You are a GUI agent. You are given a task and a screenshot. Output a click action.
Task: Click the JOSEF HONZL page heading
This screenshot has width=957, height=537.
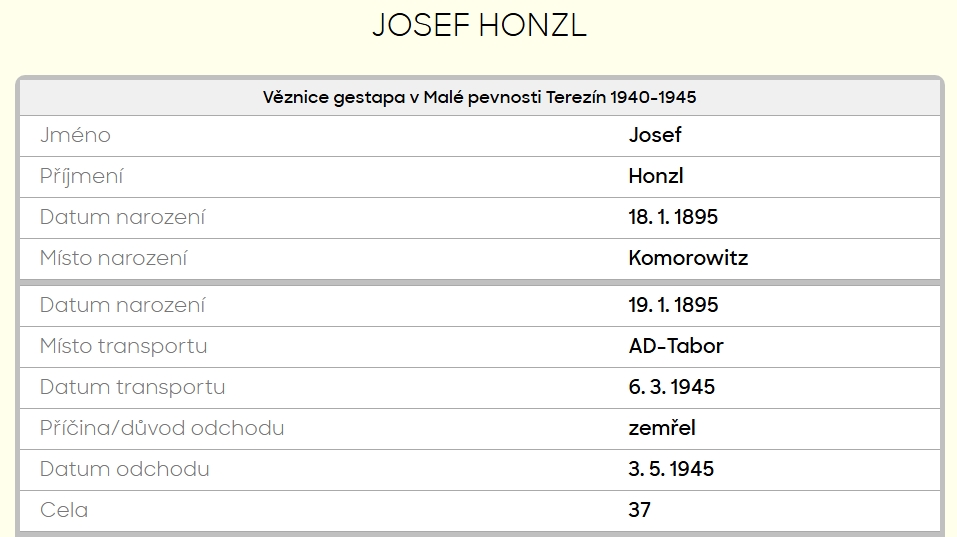(x=479, y=25)
